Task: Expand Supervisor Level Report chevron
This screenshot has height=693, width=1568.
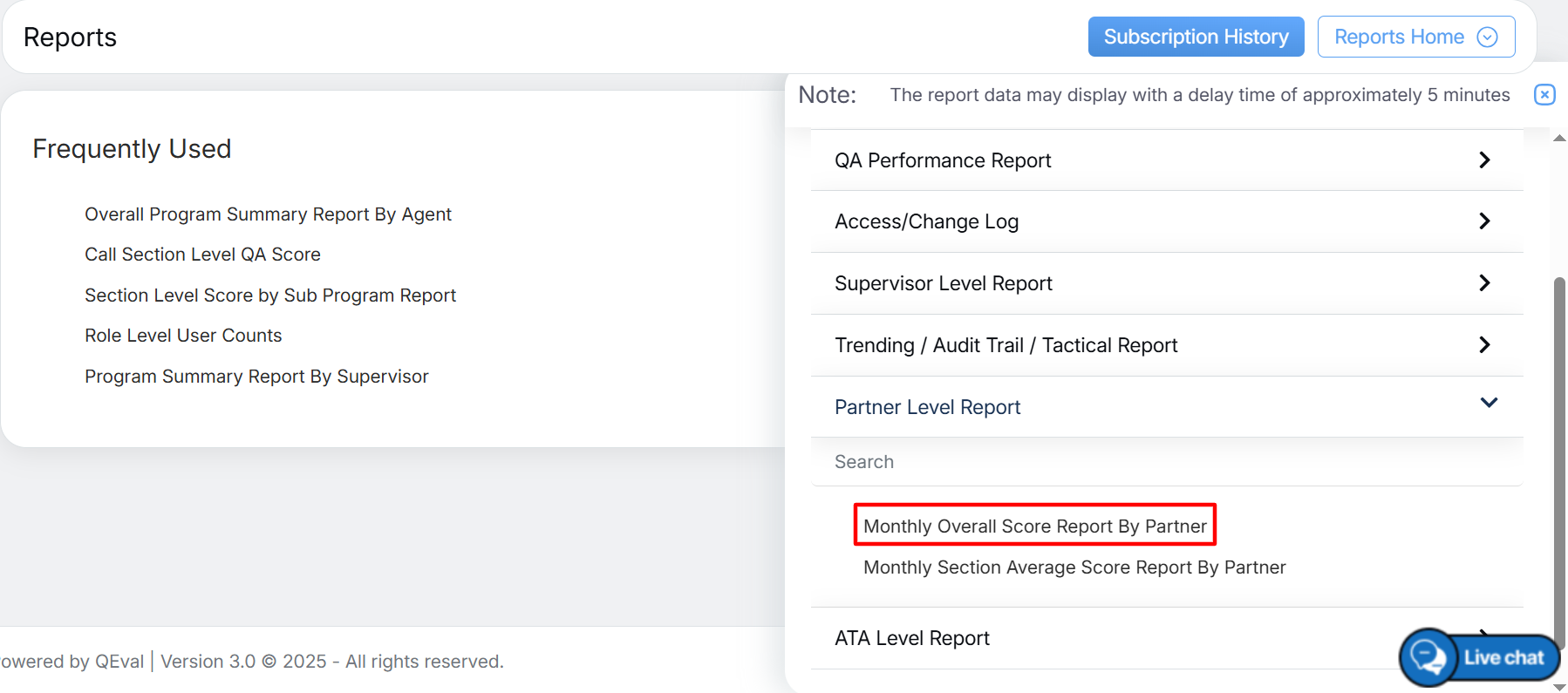Action: tap(1484, 283)
